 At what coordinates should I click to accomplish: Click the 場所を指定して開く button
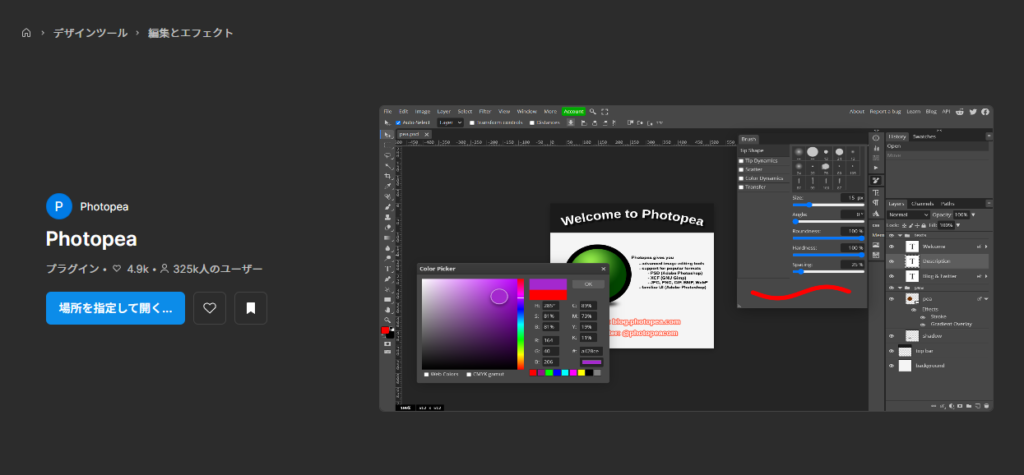click(116, 308)
